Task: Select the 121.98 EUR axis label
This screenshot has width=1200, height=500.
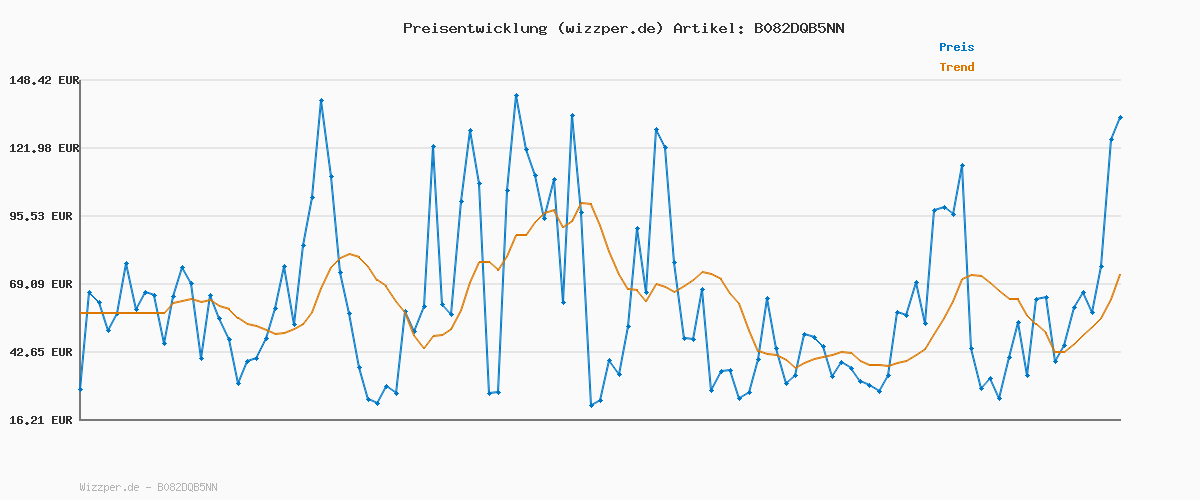Action: point(43,148)
